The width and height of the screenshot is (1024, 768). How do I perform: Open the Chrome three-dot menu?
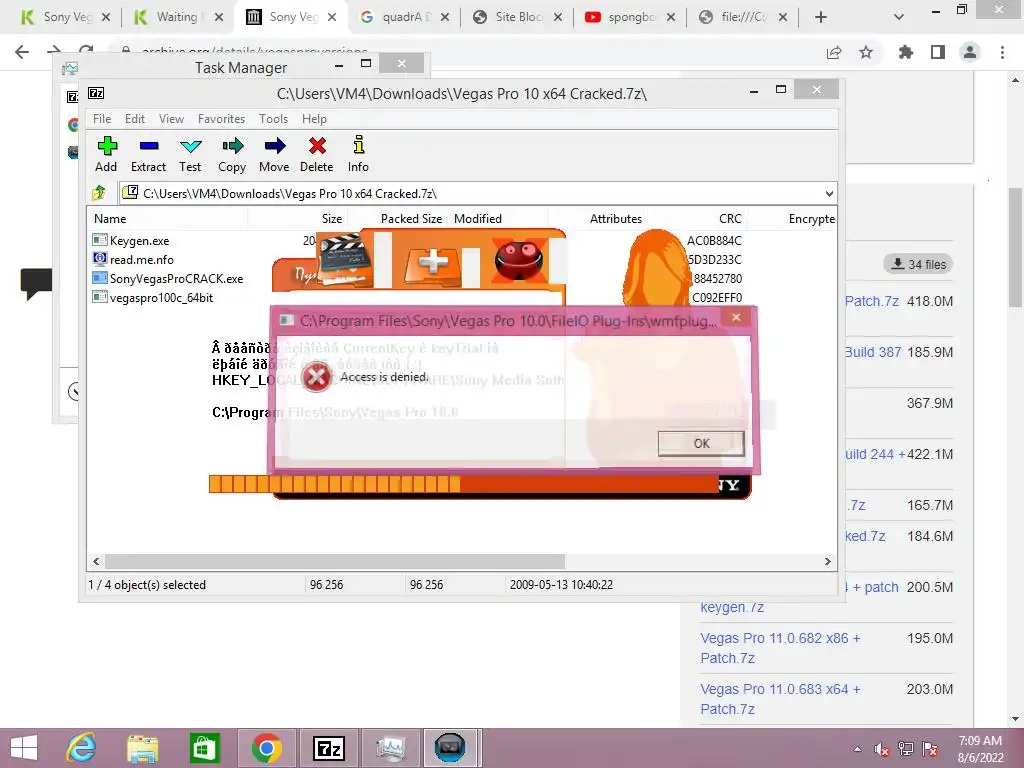coord(1002,52)
